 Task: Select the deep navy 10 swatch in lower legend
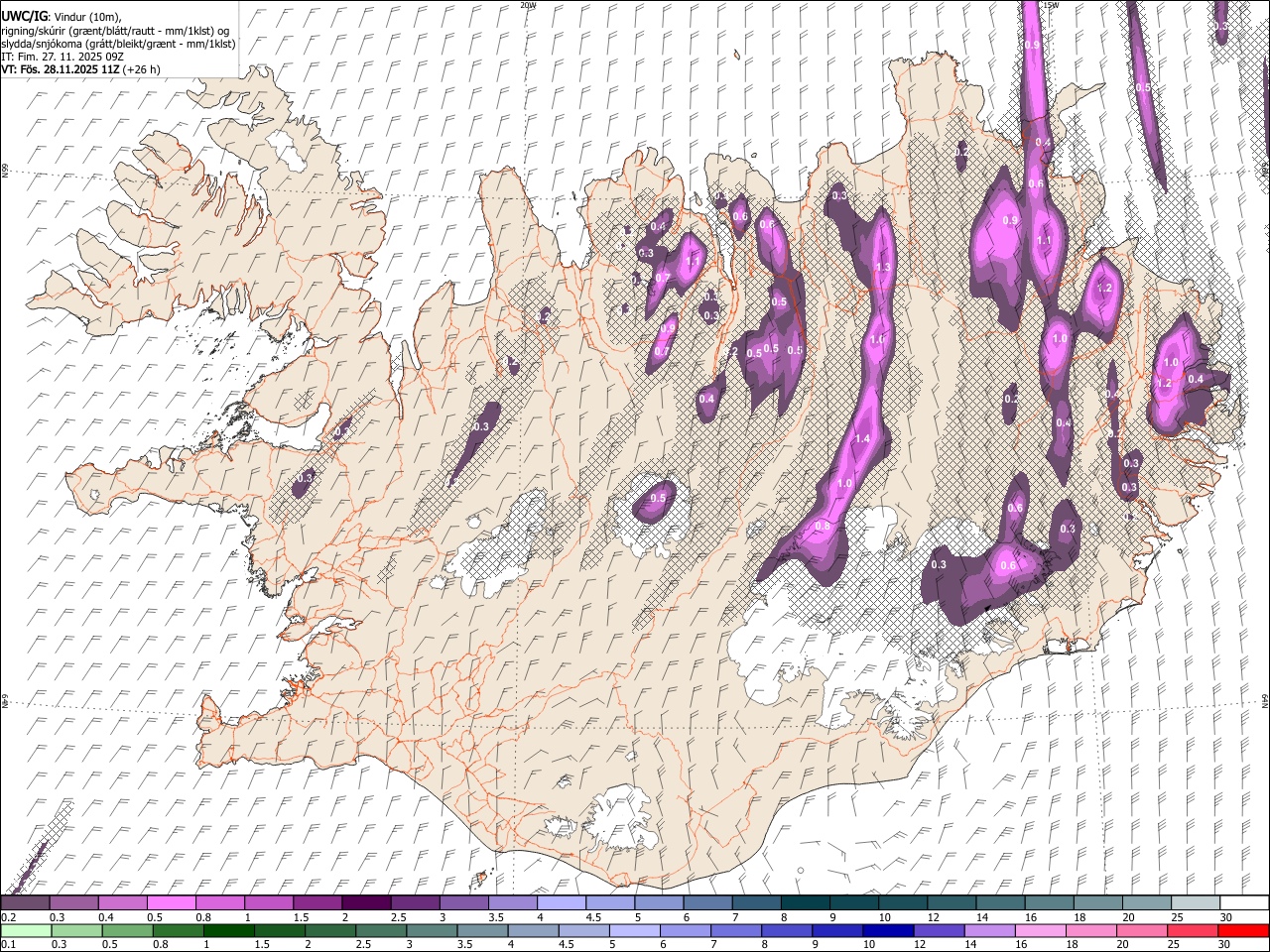coord(888,930)
